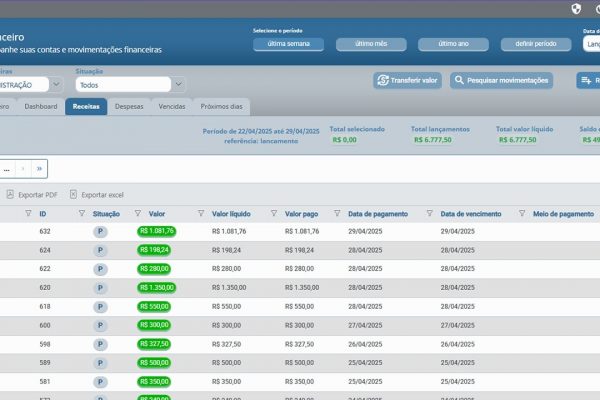The width and height of the screenshot is (600, 400).
Task: Open the filter icon for Meio de pagamento
Action: tap(522, 213)
